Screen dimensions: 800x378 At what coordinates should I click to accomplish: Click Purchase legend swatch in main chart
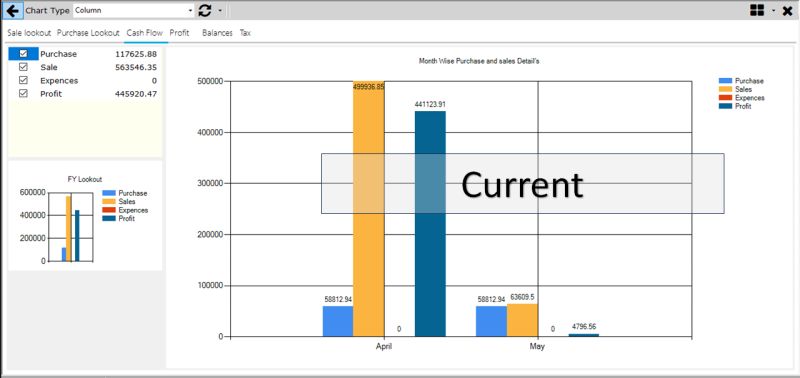click(x=725, y=81)
